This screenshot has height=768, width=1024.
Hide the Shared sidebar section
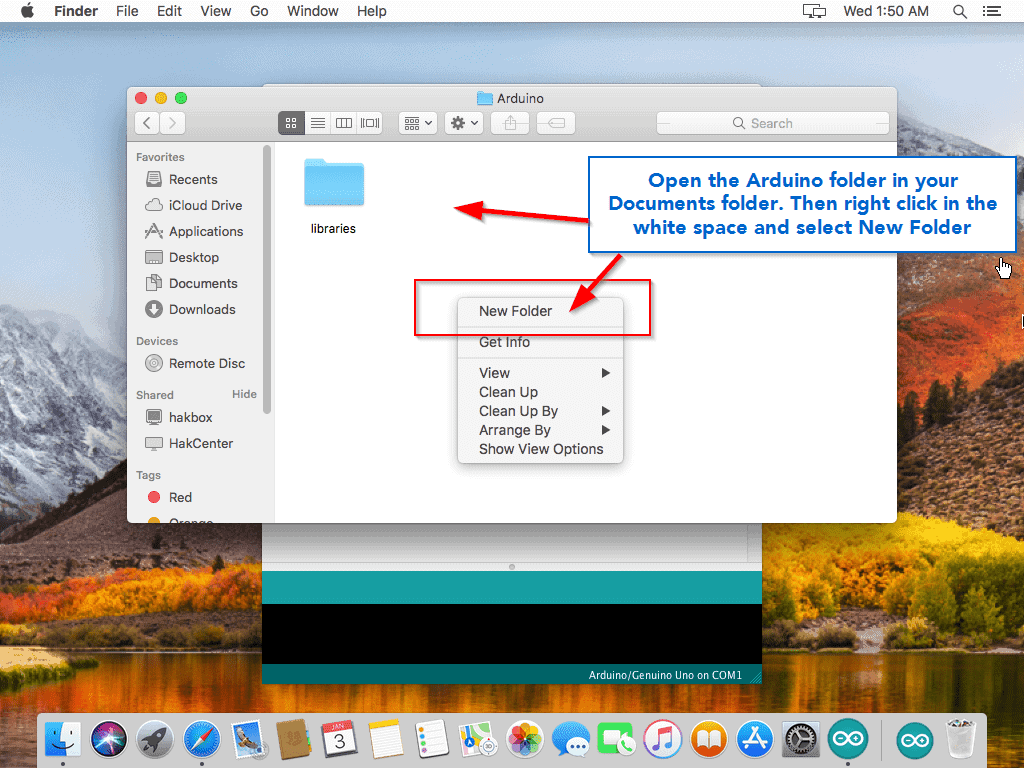click(244, 394)
